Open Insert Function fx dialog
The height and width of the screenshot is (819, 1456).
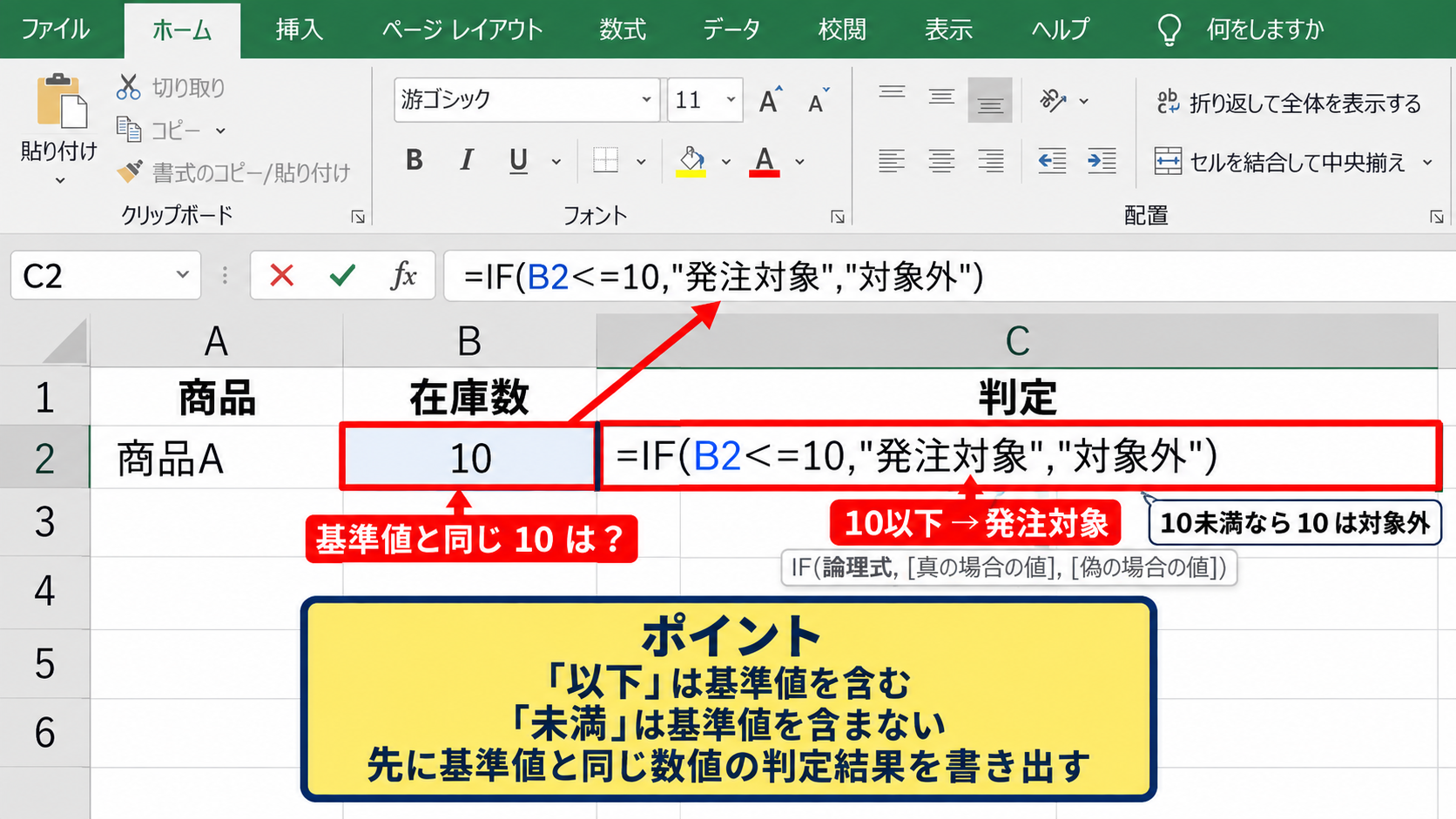pos(403,276)
